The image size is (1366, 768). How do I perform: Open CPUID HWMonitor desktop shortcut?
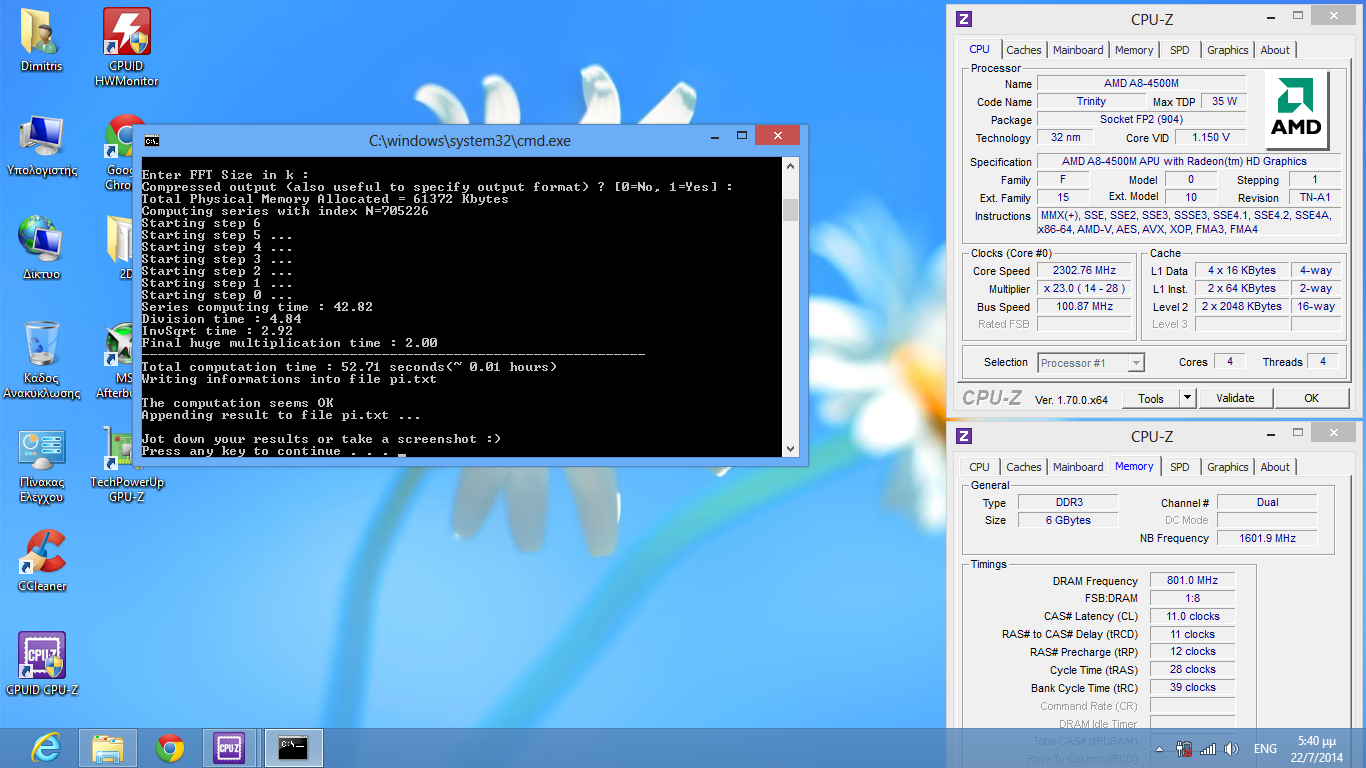pyautogui.click(x=127, y=47)
